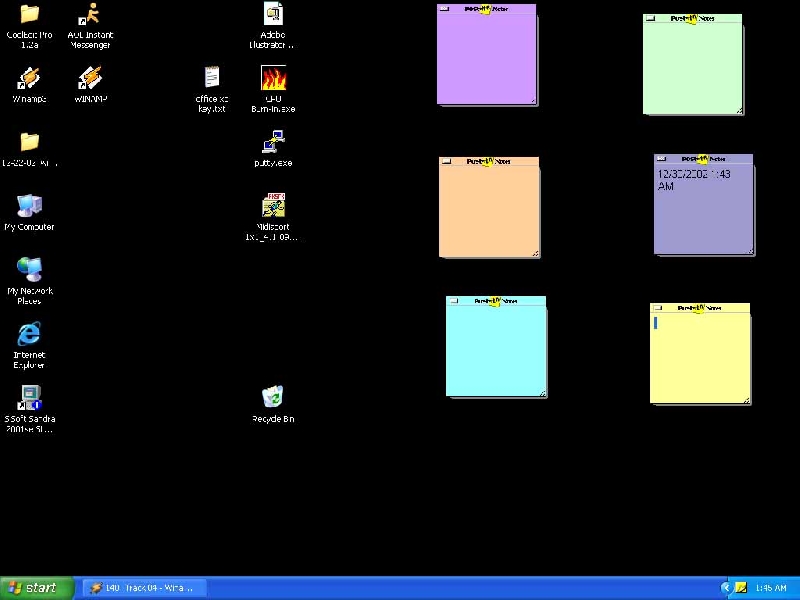800x600 pixels.
Task: Expand hidden tray icons with the arrow
Action: click(726, 588)
